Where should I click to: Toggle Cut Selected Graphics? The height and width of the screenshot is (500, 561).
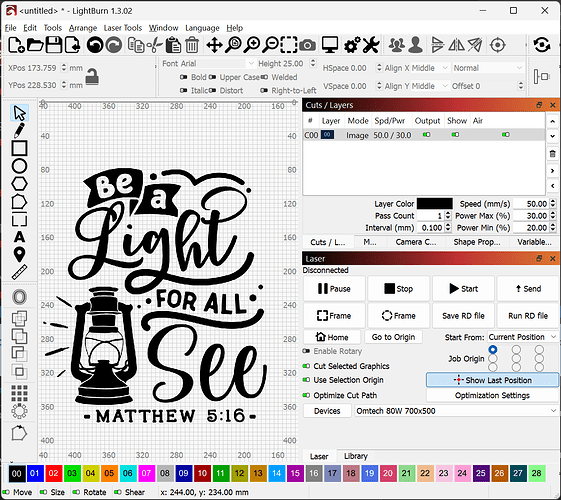[x=306, y=366]
